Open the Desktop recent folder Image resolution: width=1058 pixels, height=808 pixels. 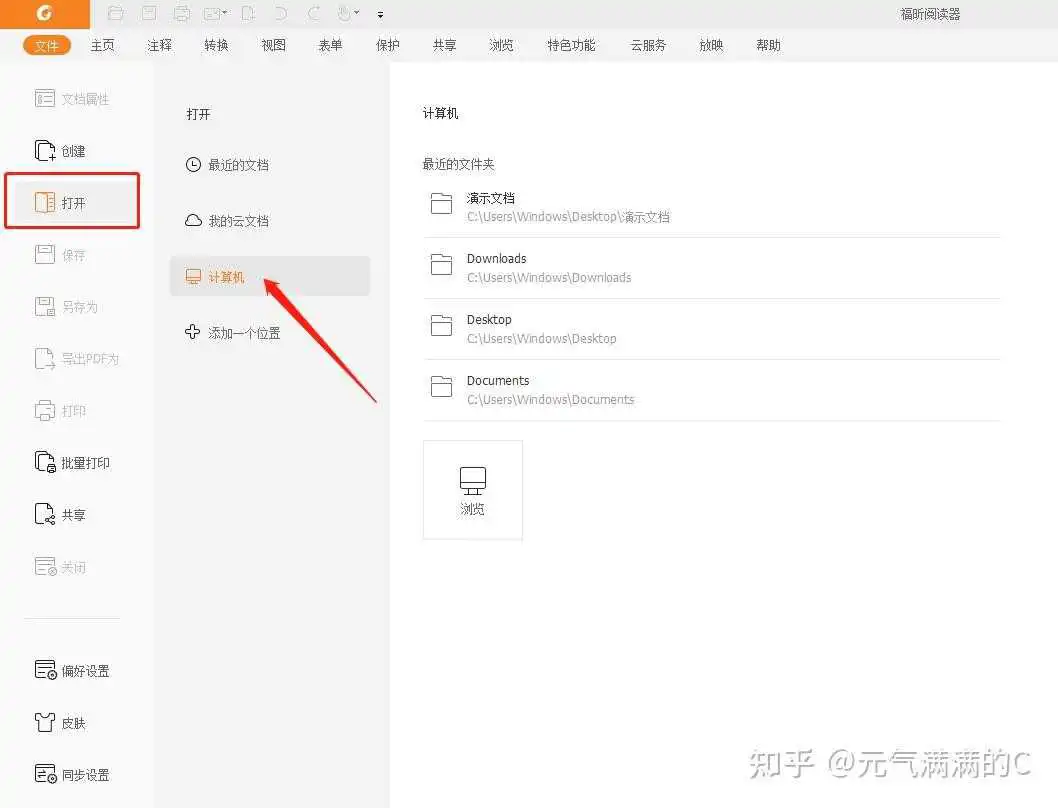click(x=711, y=329)
